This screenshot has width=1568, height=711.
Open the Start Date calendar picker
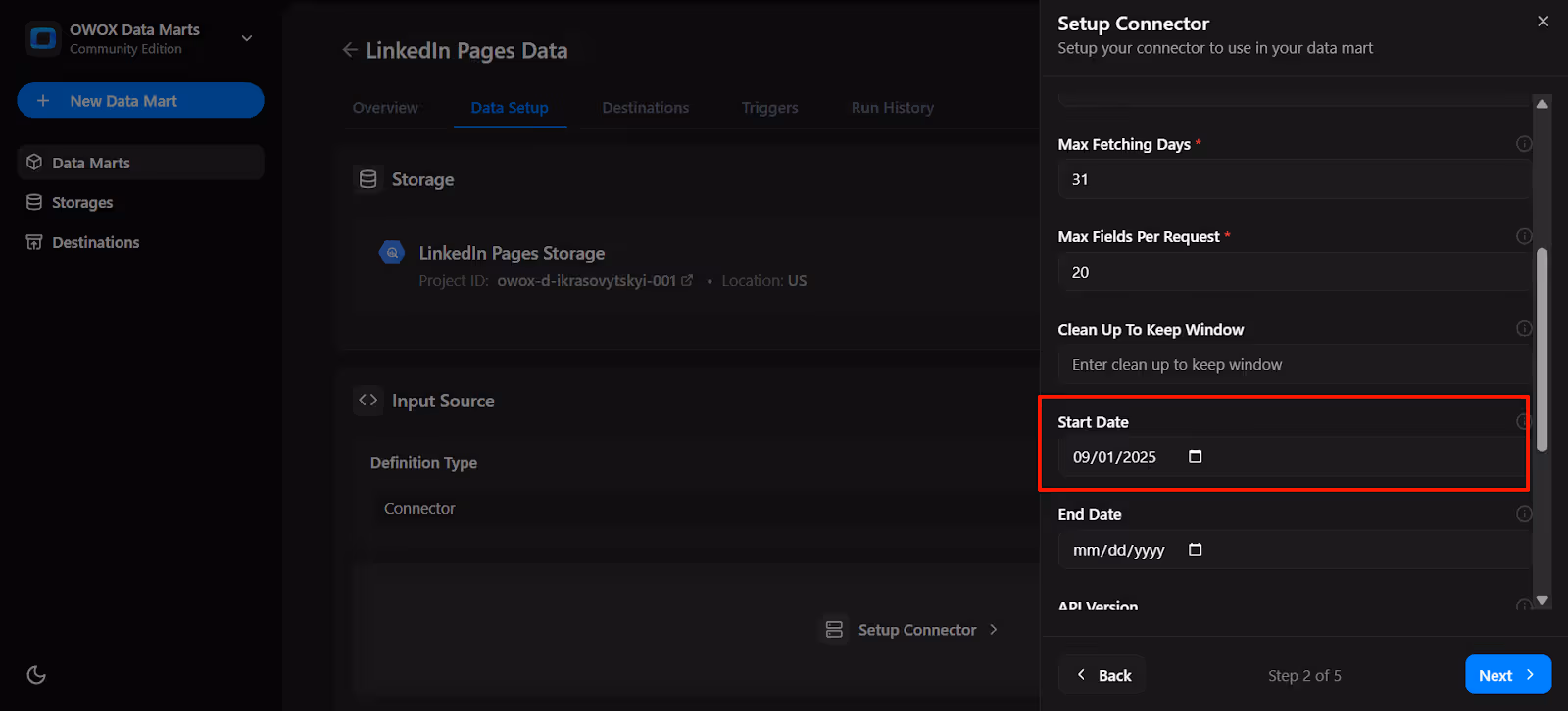point(1196,456)
